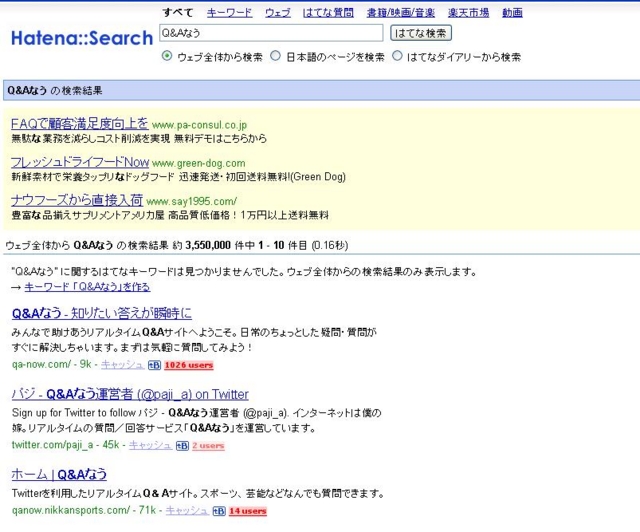Switch to the 動画 search tab
The width and height of the screenshot is (640, 532).
click(513, 13)
